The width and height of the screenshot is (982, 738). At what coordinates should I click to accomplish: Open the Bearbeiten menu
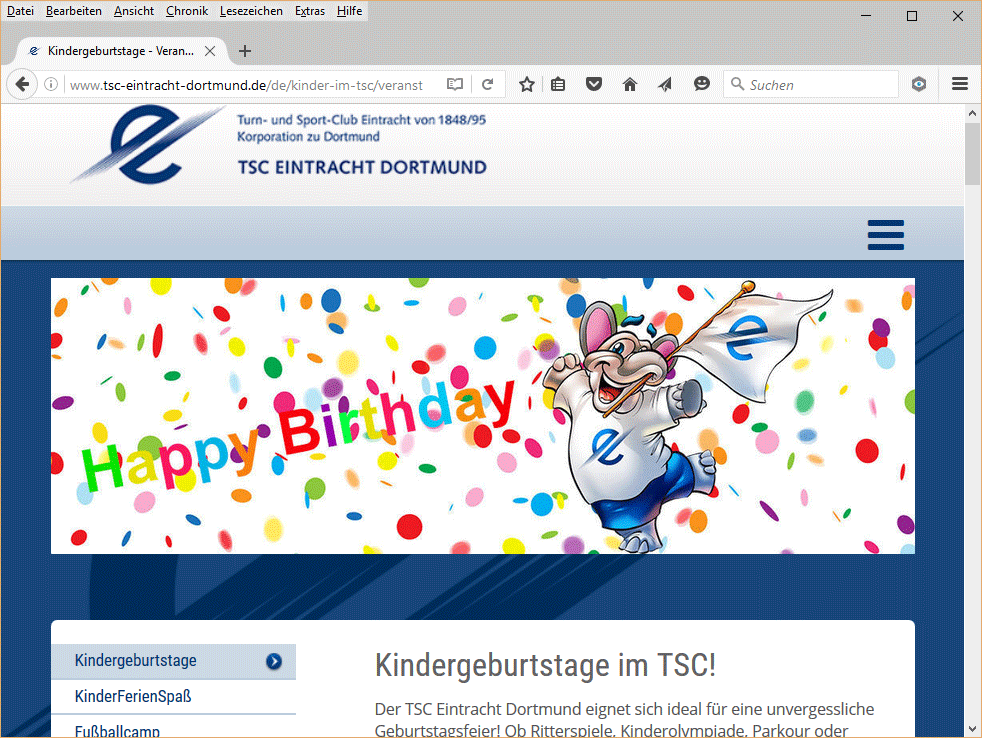point(73,11)
